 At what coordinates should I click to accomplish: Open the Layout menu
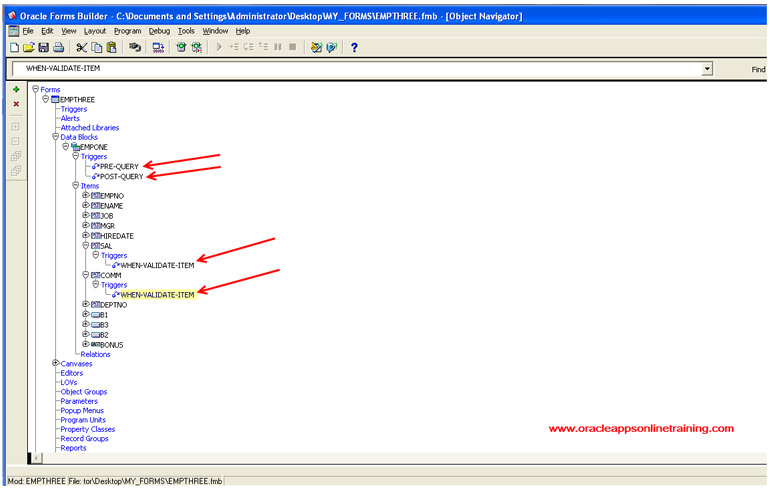coord(95,31)
